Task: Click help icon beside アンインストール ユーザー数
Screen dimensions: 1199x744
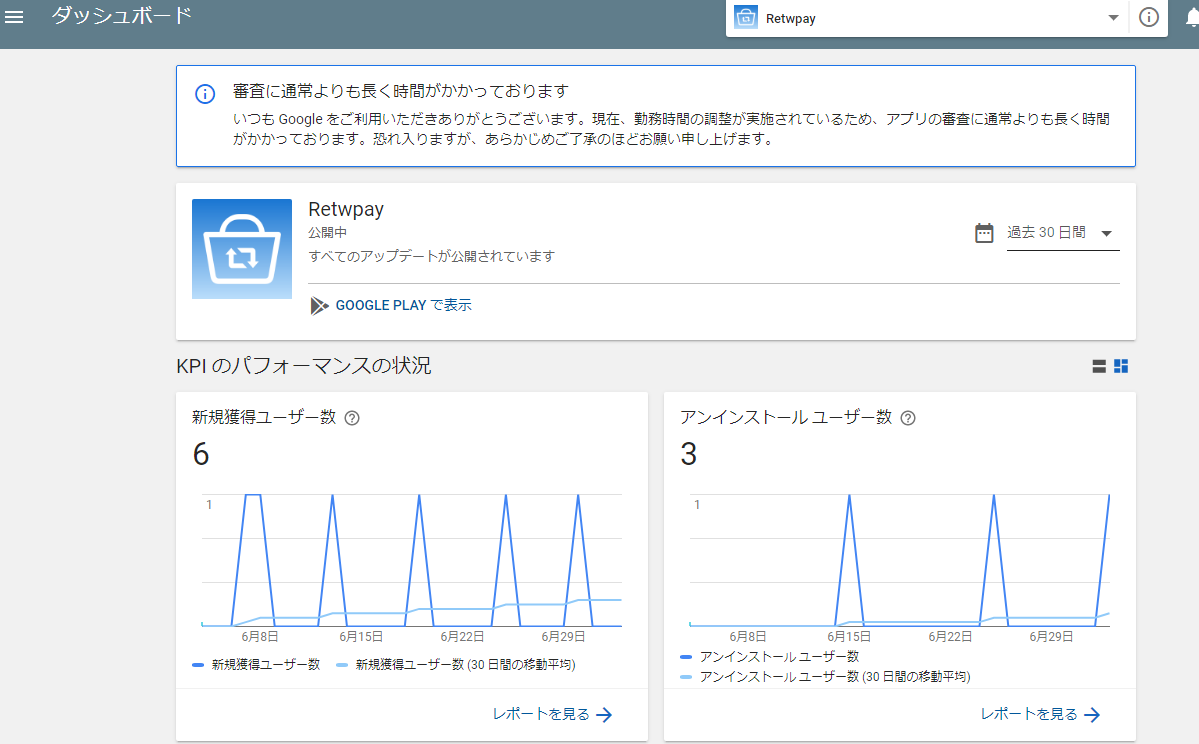Action: click(x=908, y=418)
